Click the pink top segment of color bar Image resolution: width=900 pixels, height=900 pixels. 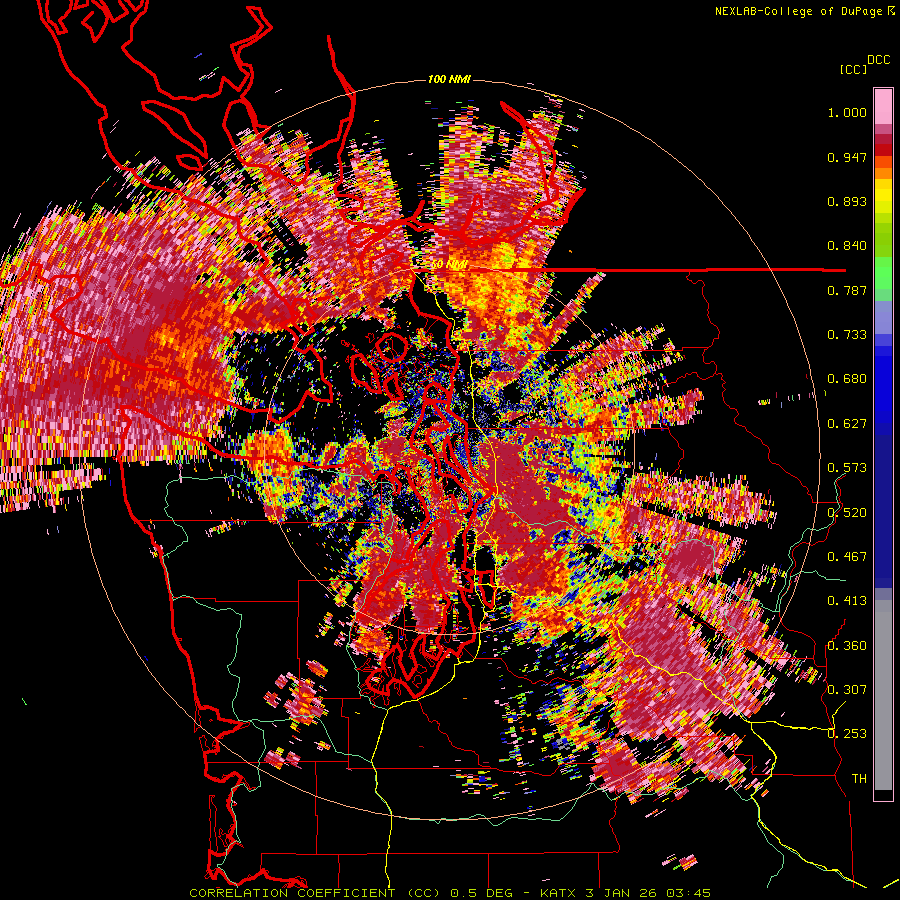click(883, 106)
